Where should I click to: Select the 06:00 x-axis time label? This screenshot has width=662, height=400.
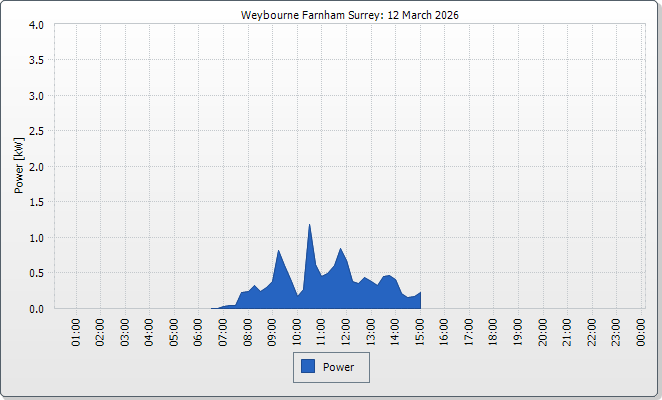pos(199,331)
